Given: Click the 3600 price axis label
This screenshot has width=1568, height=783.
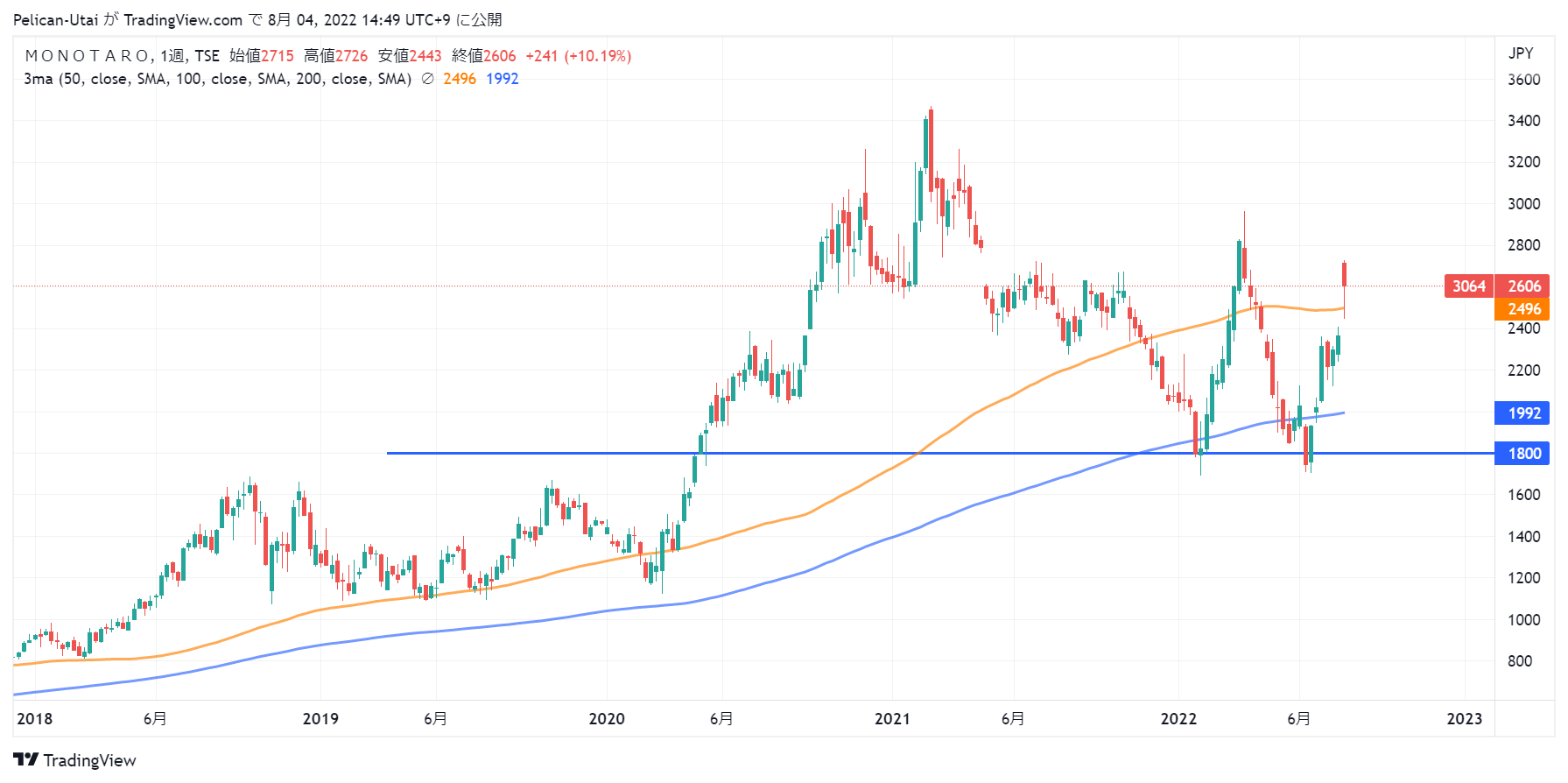Looking at the screenshot, I should (x=1523, y=80).
